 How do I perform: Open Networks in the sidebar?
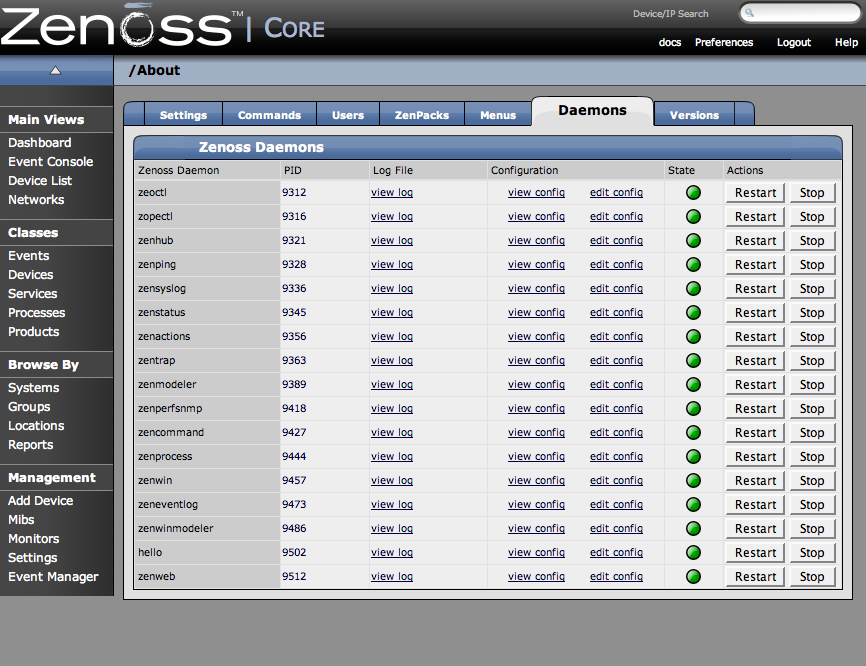36,200
